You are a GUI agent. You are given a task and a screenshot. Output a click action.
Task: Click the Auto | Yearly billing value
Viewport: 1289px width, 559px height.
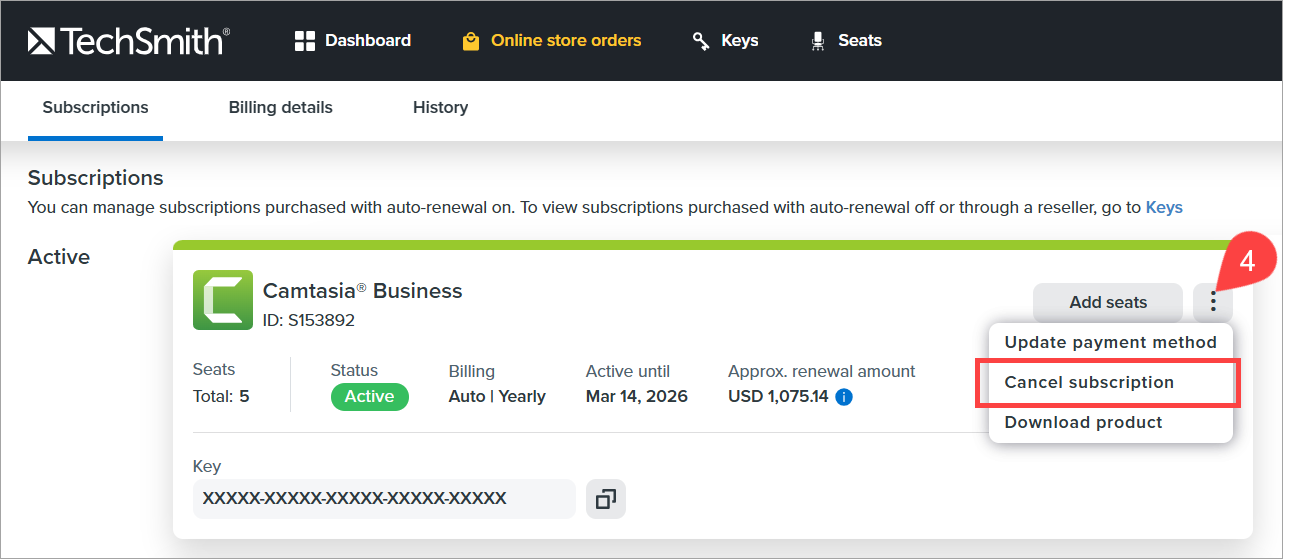497,397
